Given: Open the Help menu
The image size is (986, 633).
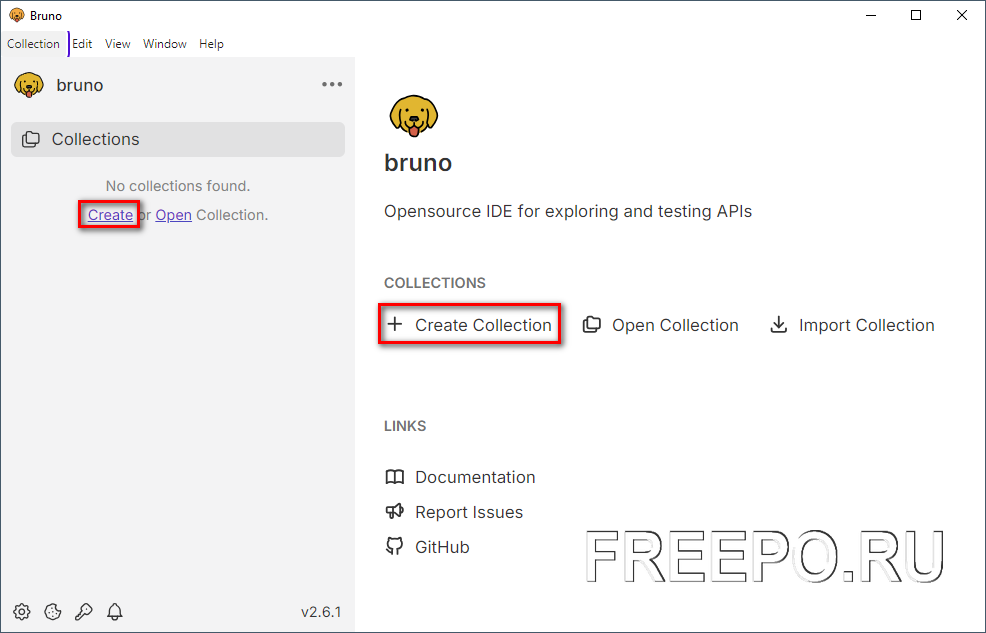Looking at the screenshot, I should coord(211,44).
